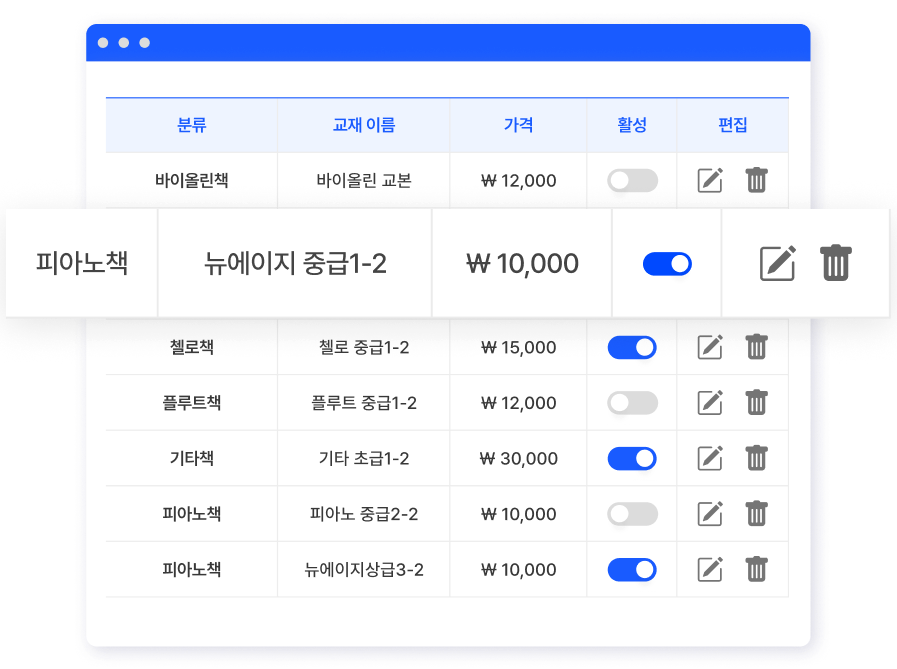Click the delete icon on the highlighted 피아노책 row
Viewport: 897px width, 669px height.
pyautogui.click(x=836, y=263)
